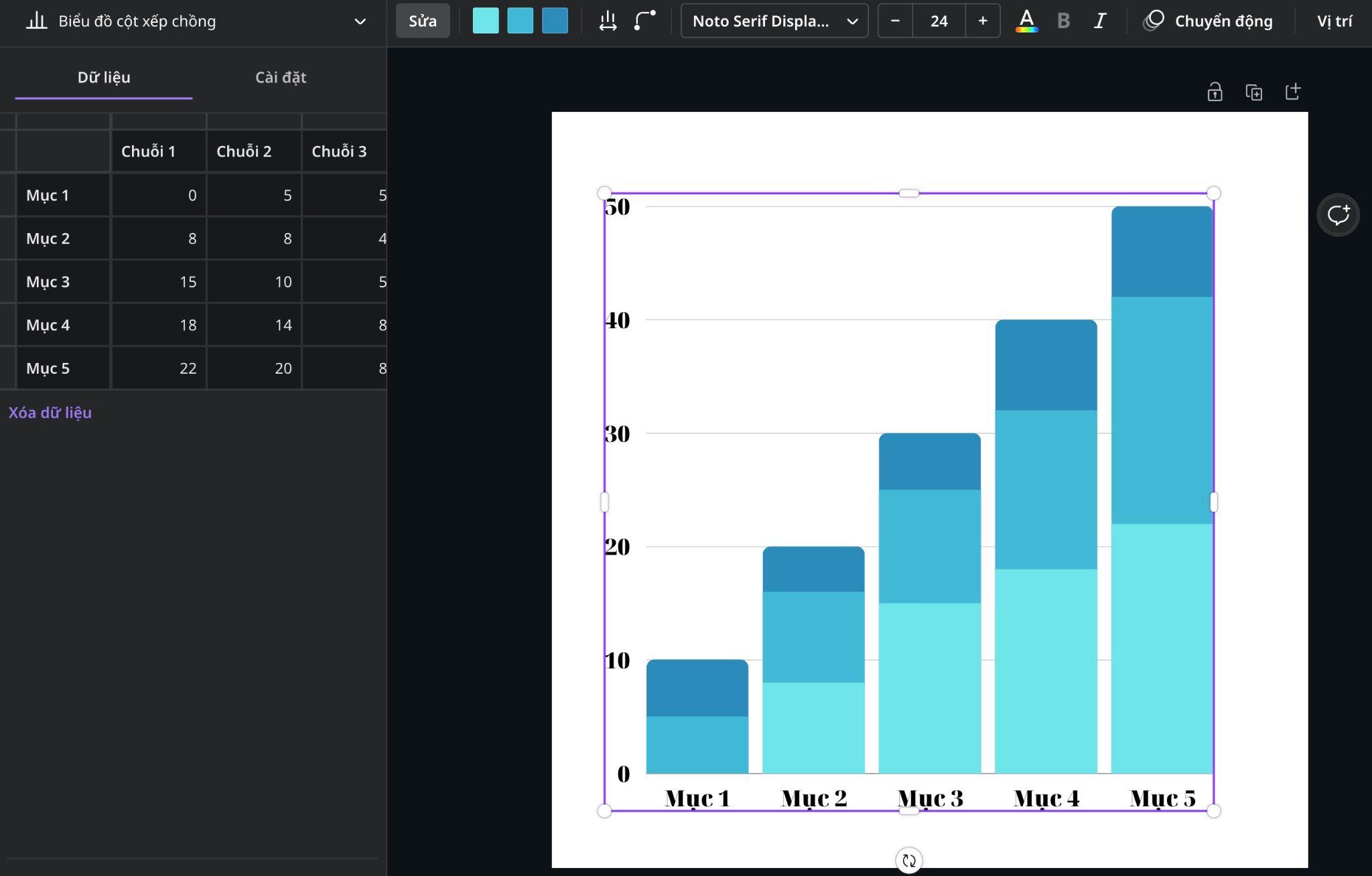Image resolution: width=1372 pixels, height=876 pixels.
Task: Switch to the Dữ liệu tab
Action: tap(104, 77)
